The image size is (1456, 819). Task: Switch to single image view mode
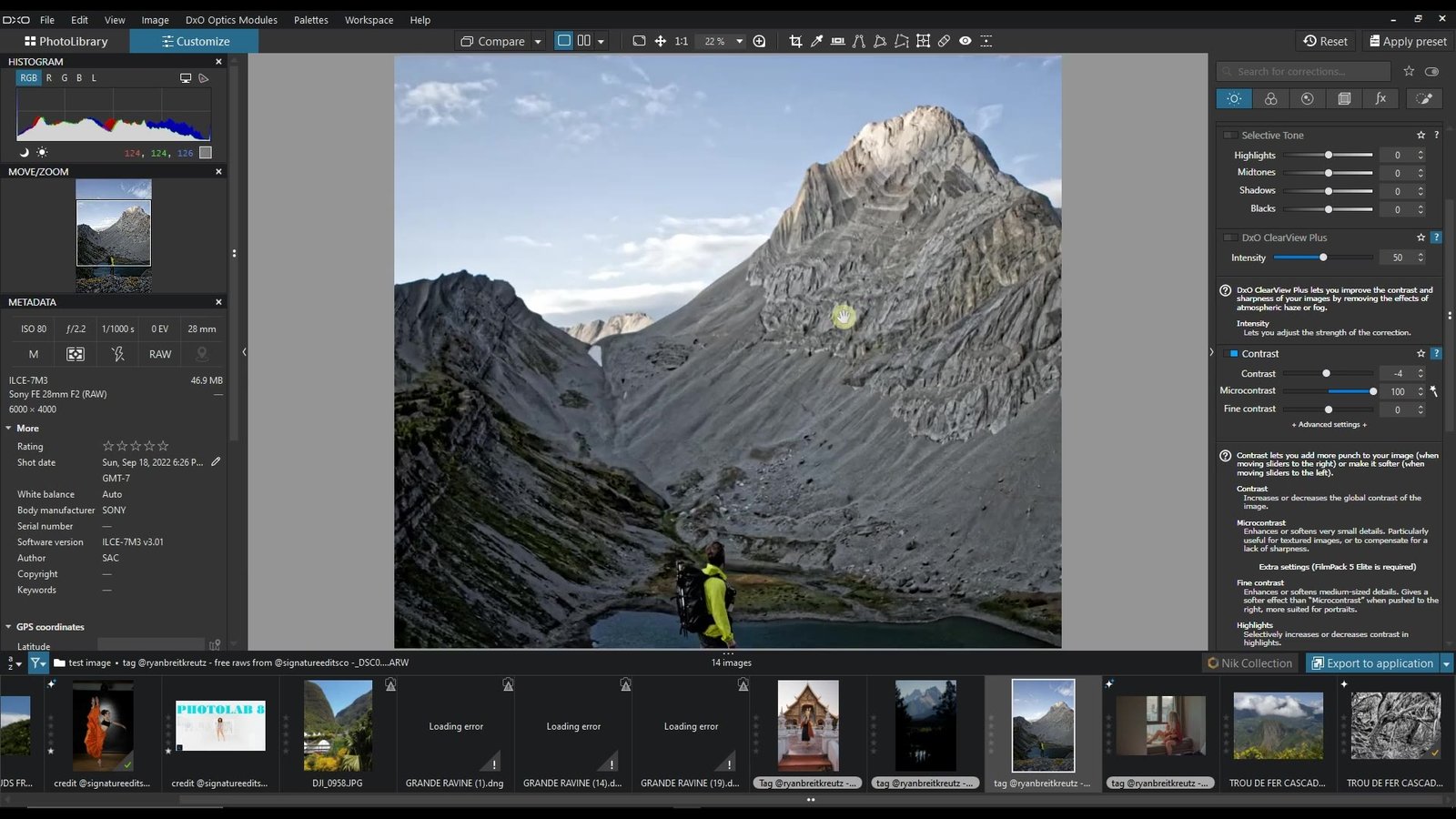564,41
